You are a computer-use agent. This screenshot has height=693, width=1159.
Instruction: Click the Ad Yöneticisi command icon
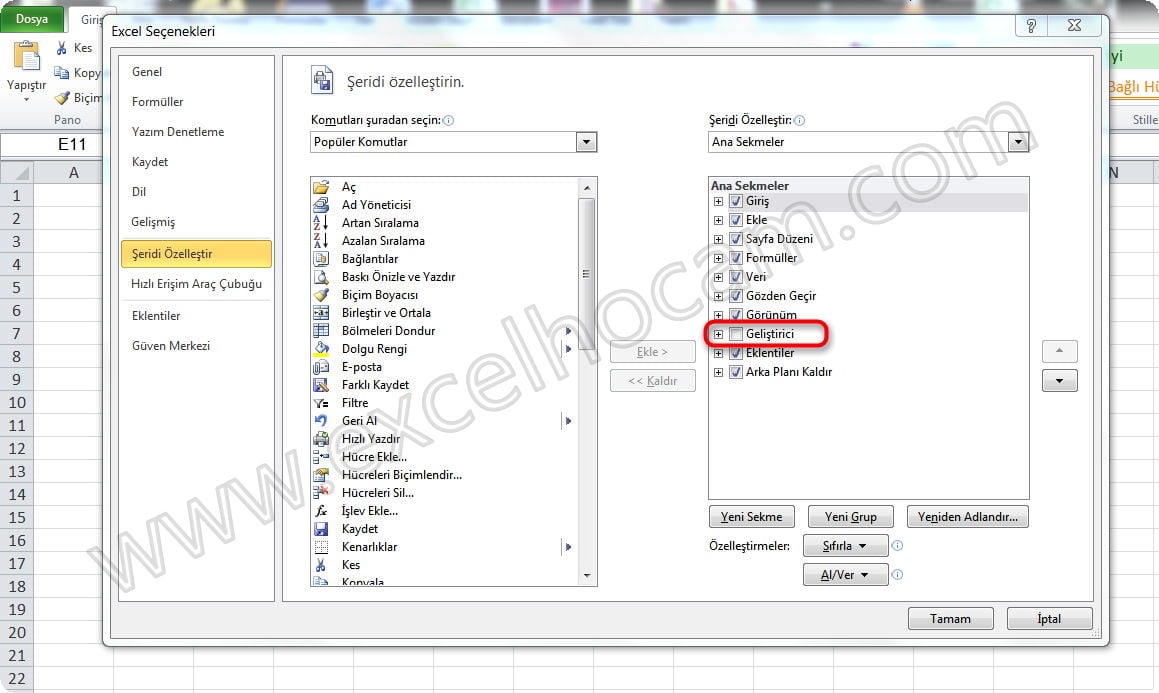(321, 205)
